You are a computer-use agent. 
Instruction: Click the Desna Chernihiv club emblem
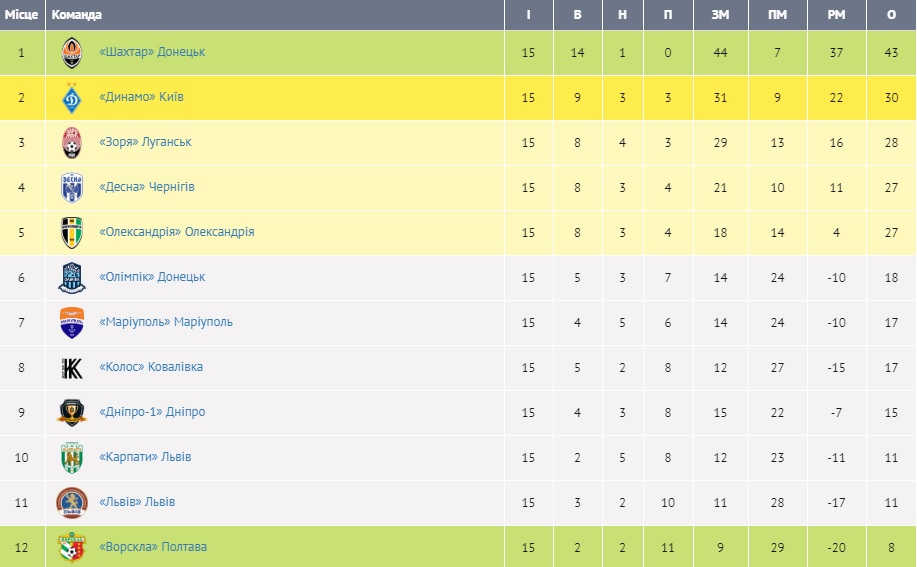click(72, 187)
